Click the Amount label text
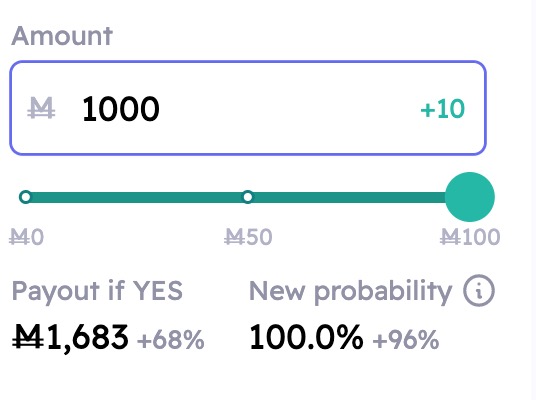The height and width of the screenshot is (400, 536). 62,36
